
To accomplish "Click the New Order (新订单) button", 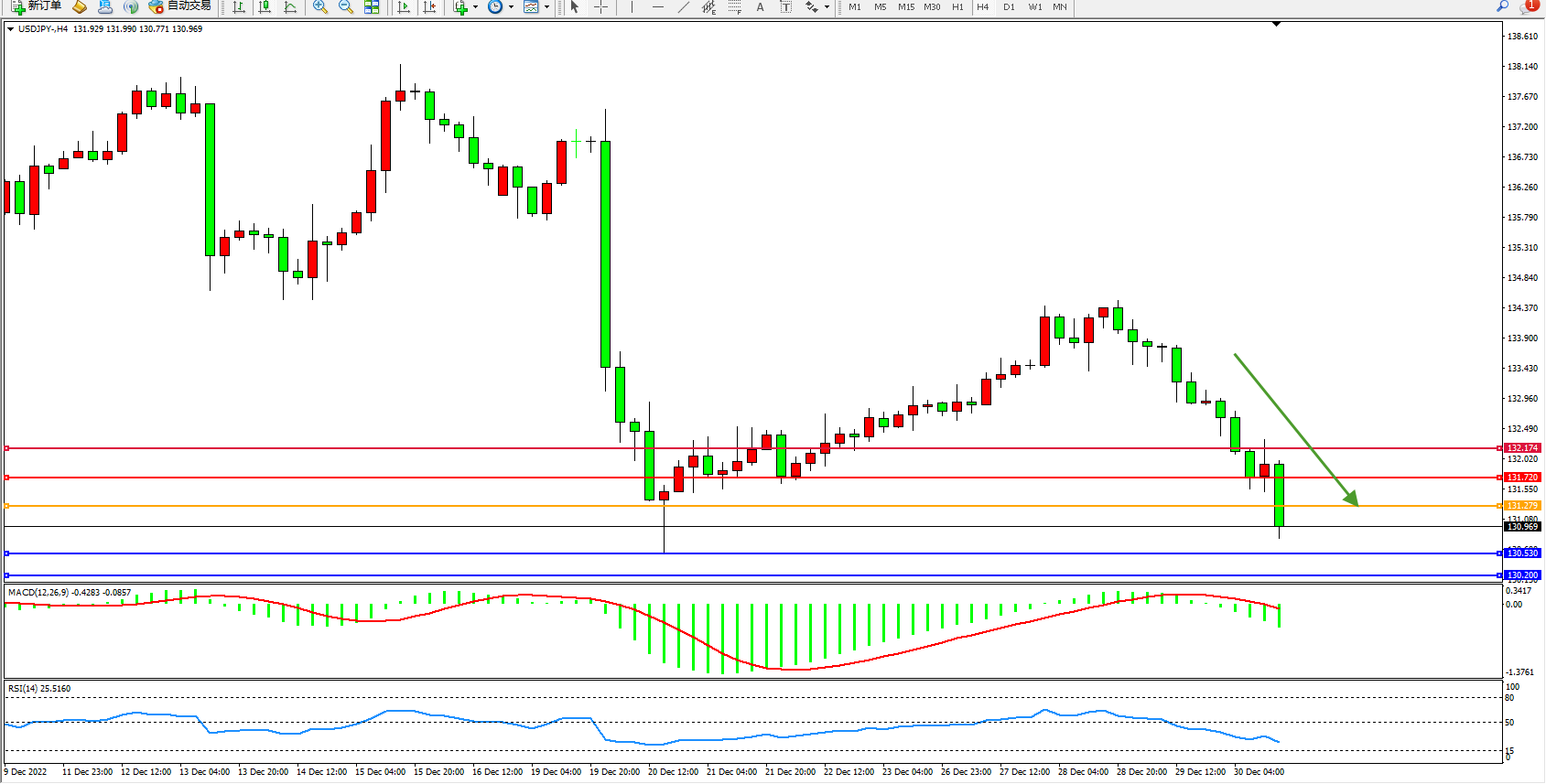I will (x=37, y=6).
